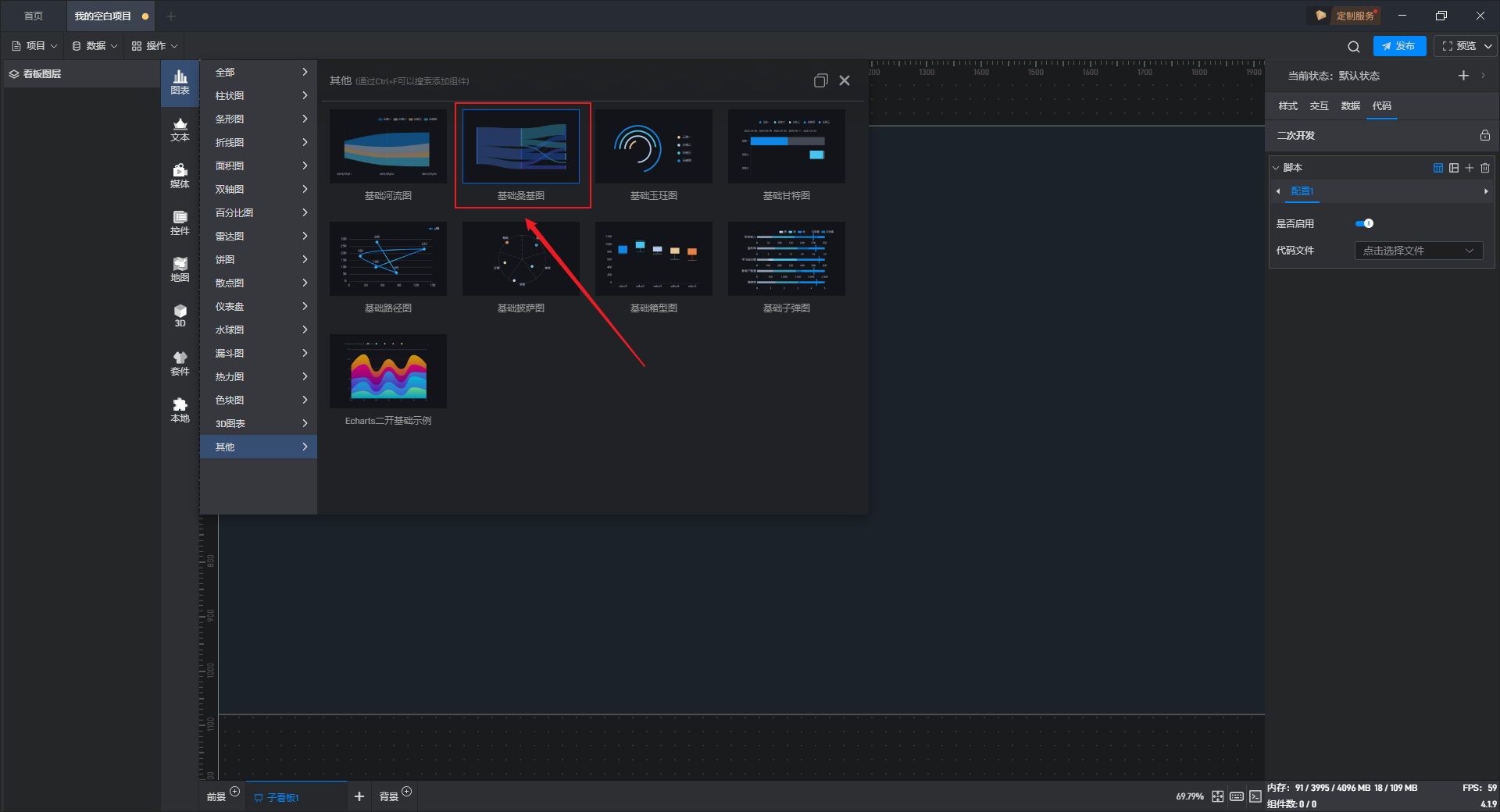1500x812 pixels.
Task: Click the 定制服务 button
Action: click(1347, 16)
